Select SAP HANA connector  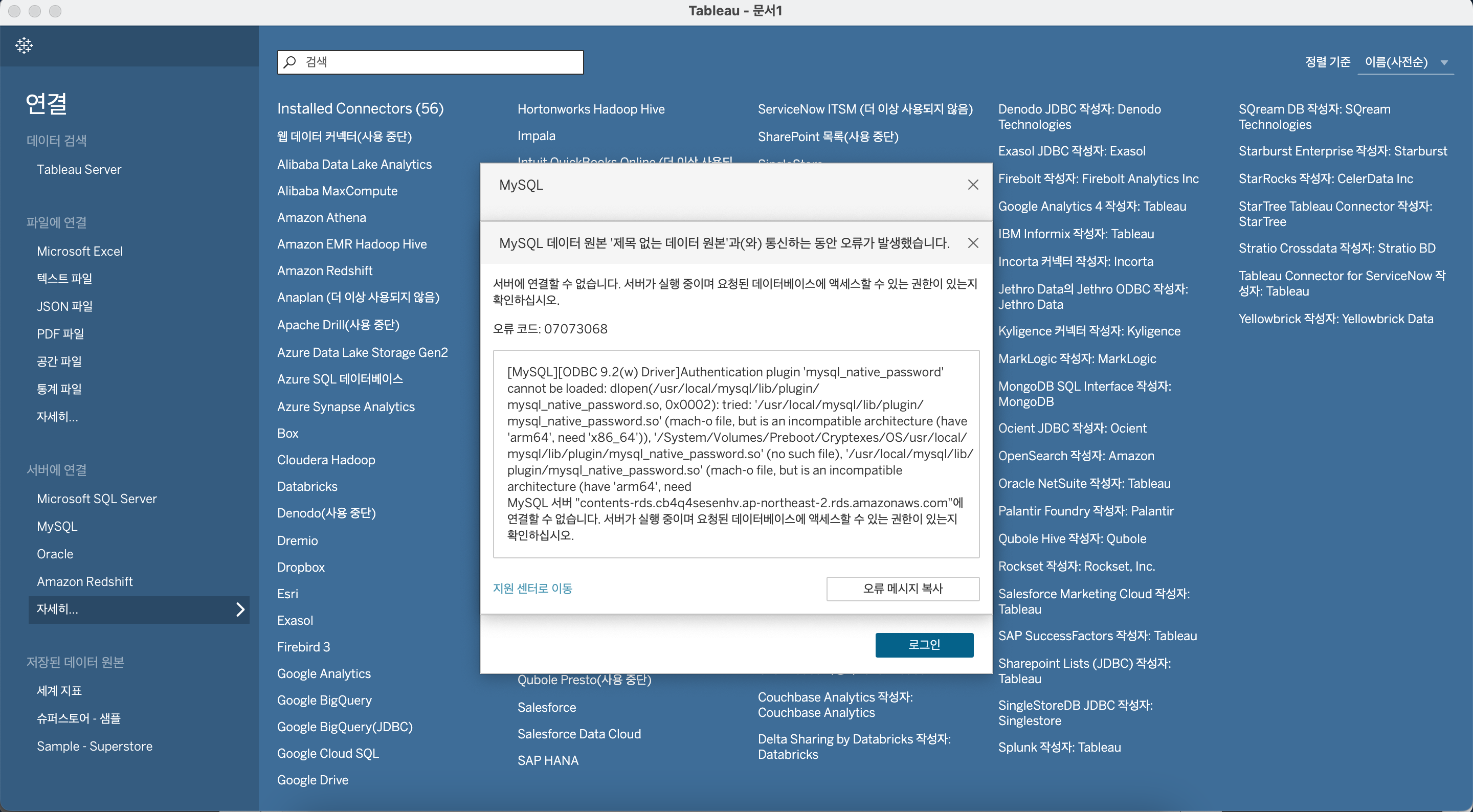[548, 760]
